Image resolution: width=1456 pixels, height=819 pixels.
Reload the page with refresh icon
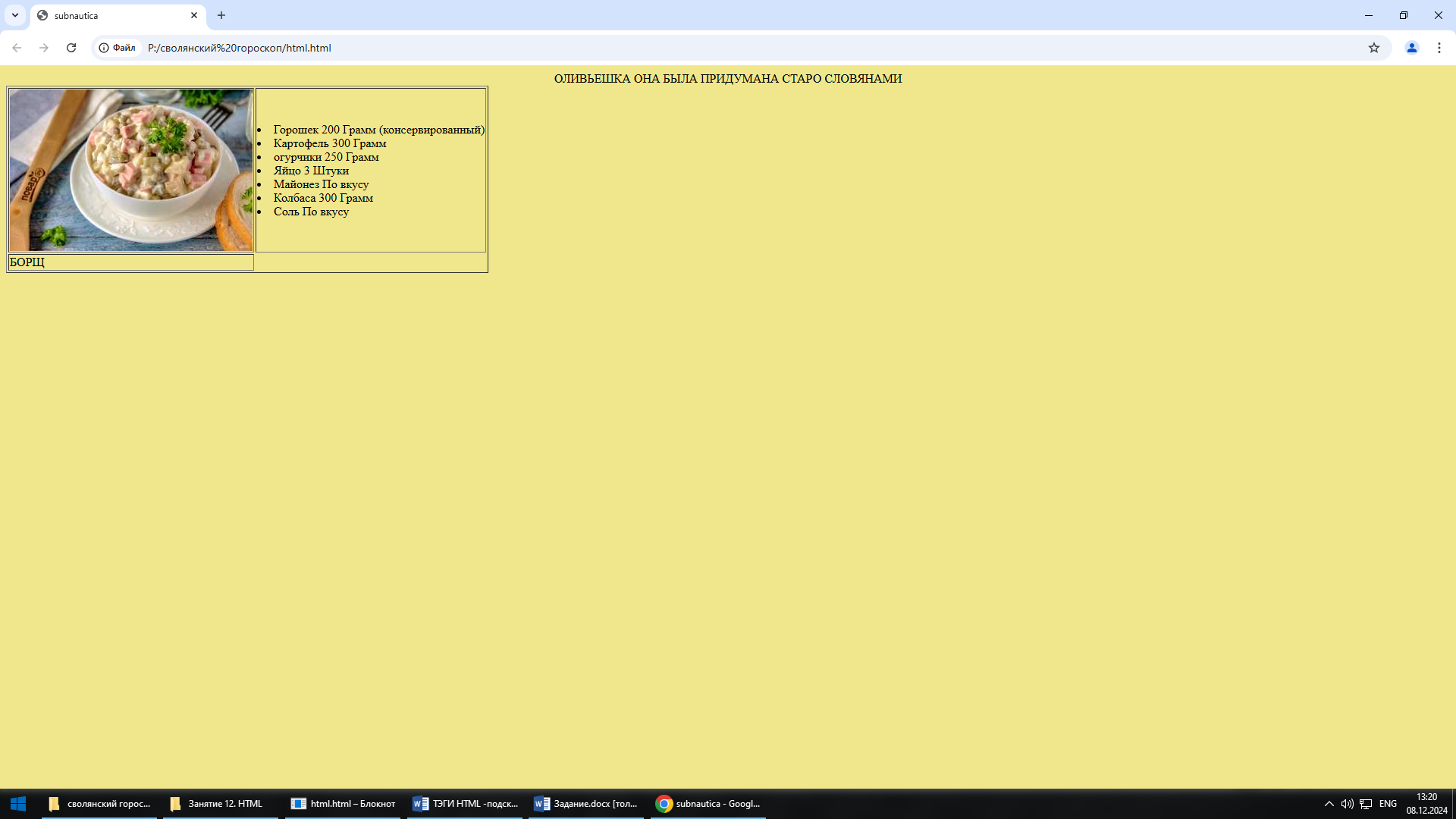coord(71,48)
